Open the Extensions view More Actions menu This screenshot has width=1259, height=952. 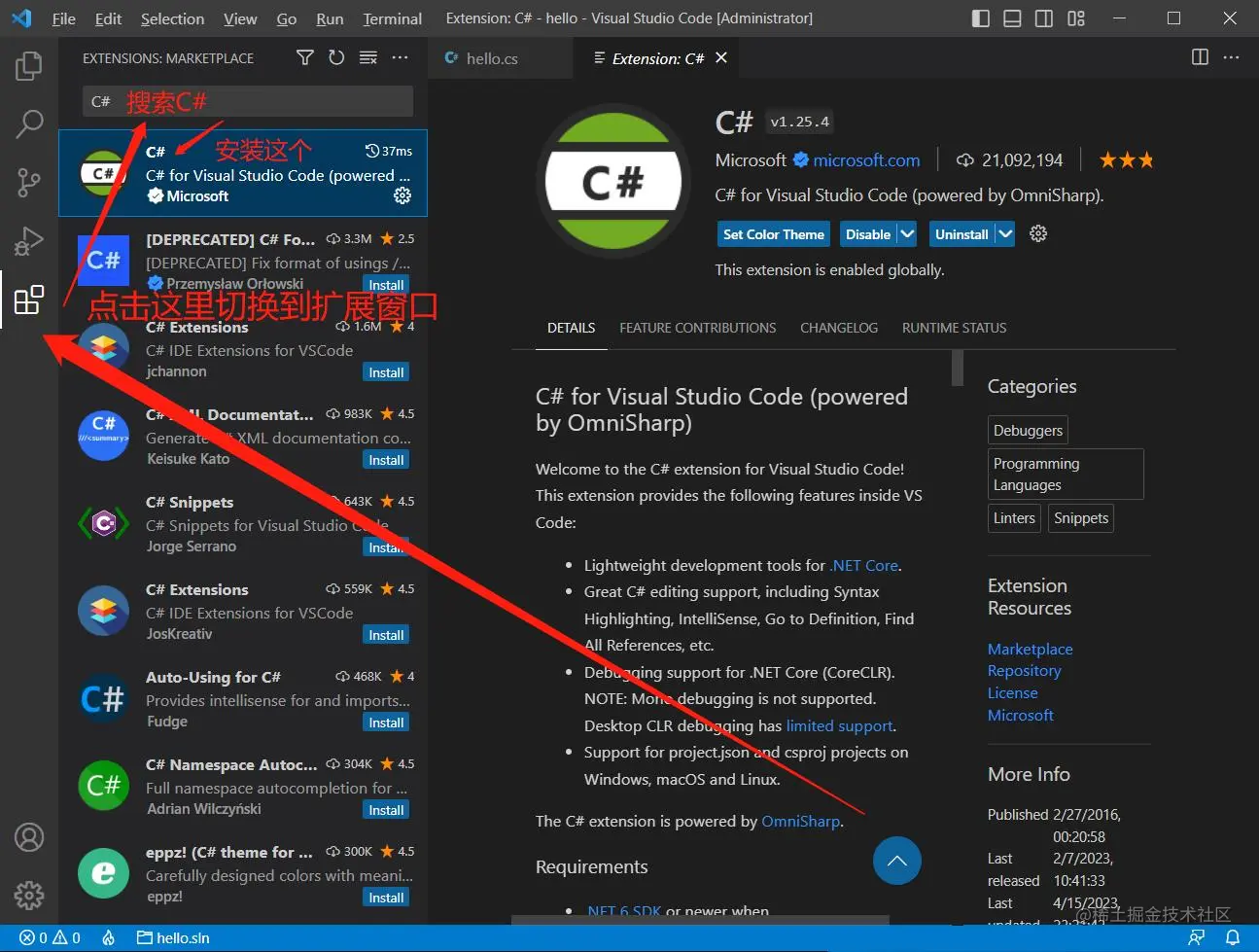400,57
